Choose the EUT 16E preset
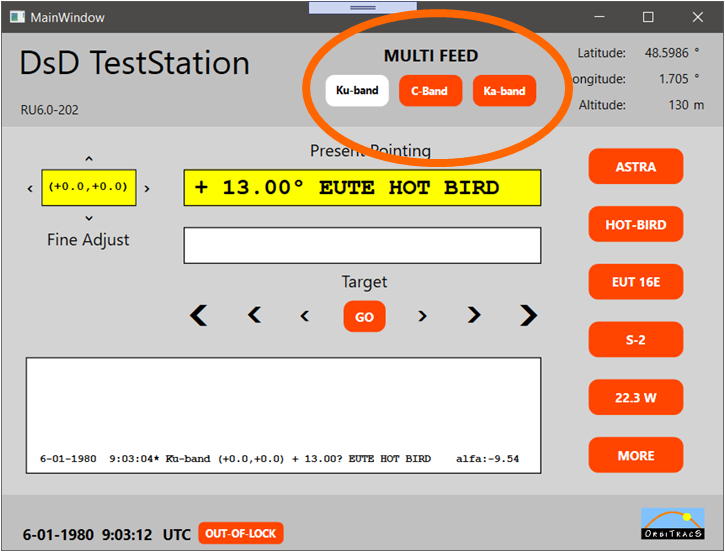 tap(636, 282)
